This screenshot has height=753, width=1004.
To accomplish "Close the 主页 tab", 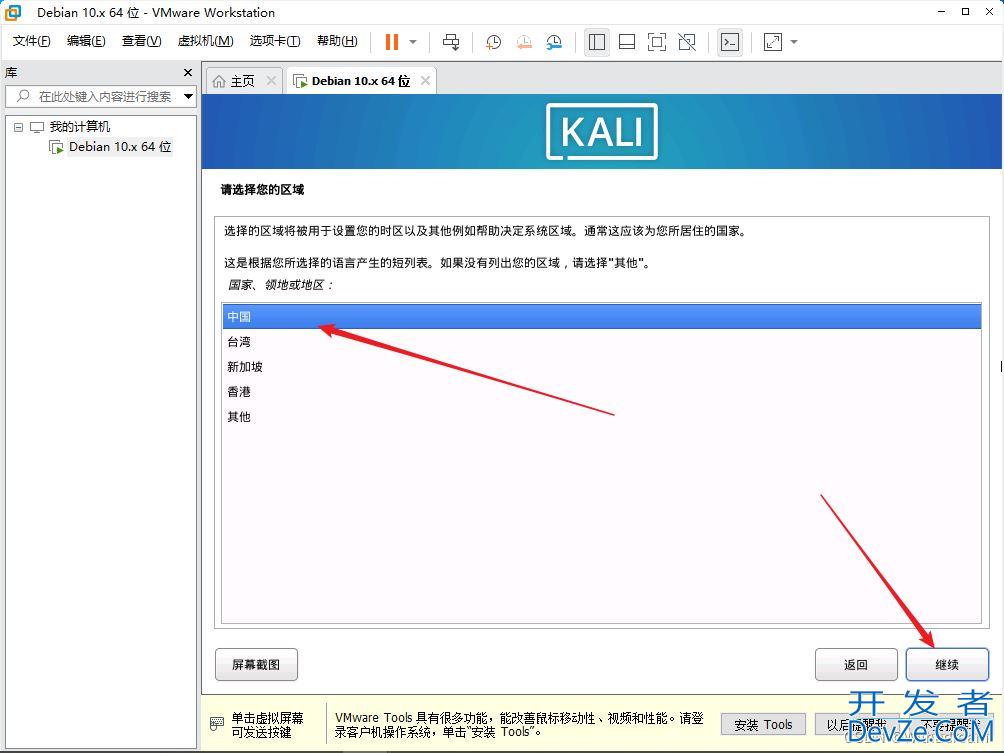I will pyautogui.click(x=271, y=81).
